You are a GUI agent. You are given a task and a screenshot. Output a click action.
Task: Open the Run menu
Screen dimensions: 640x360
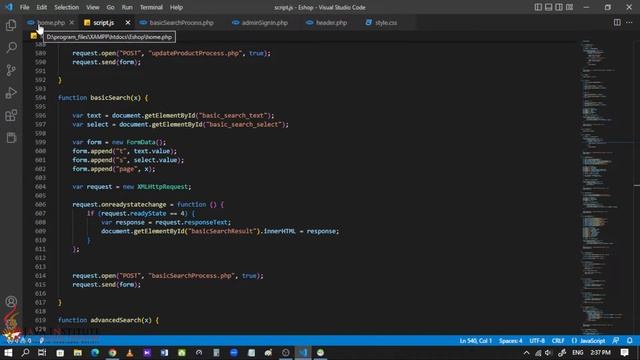tap(127, 7)
